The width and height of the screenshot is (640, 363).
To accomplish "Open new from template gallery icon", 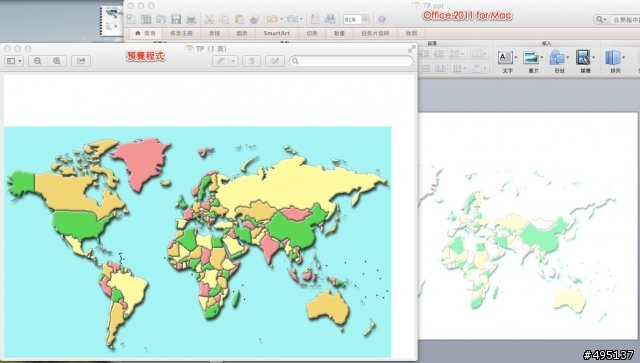I will pos(146,19).
